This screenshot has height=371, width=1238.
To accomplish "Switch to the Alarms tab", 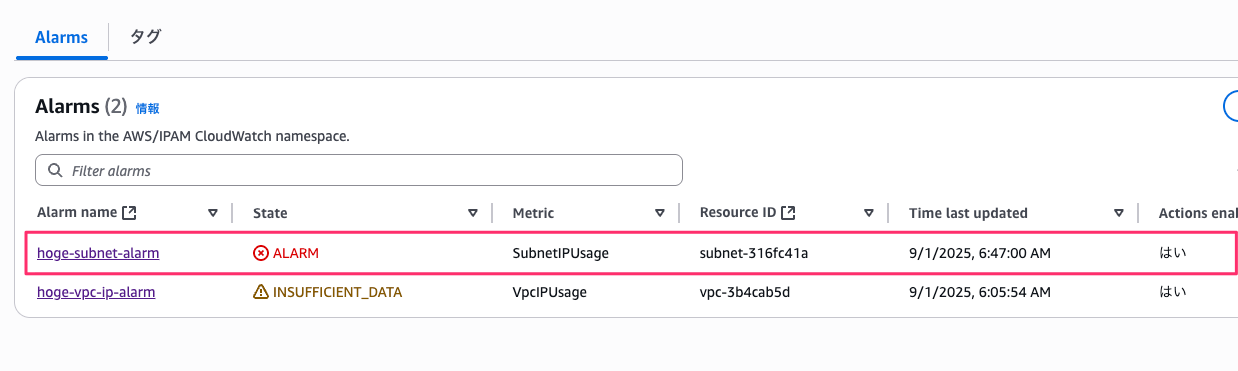I will point(61,38).
